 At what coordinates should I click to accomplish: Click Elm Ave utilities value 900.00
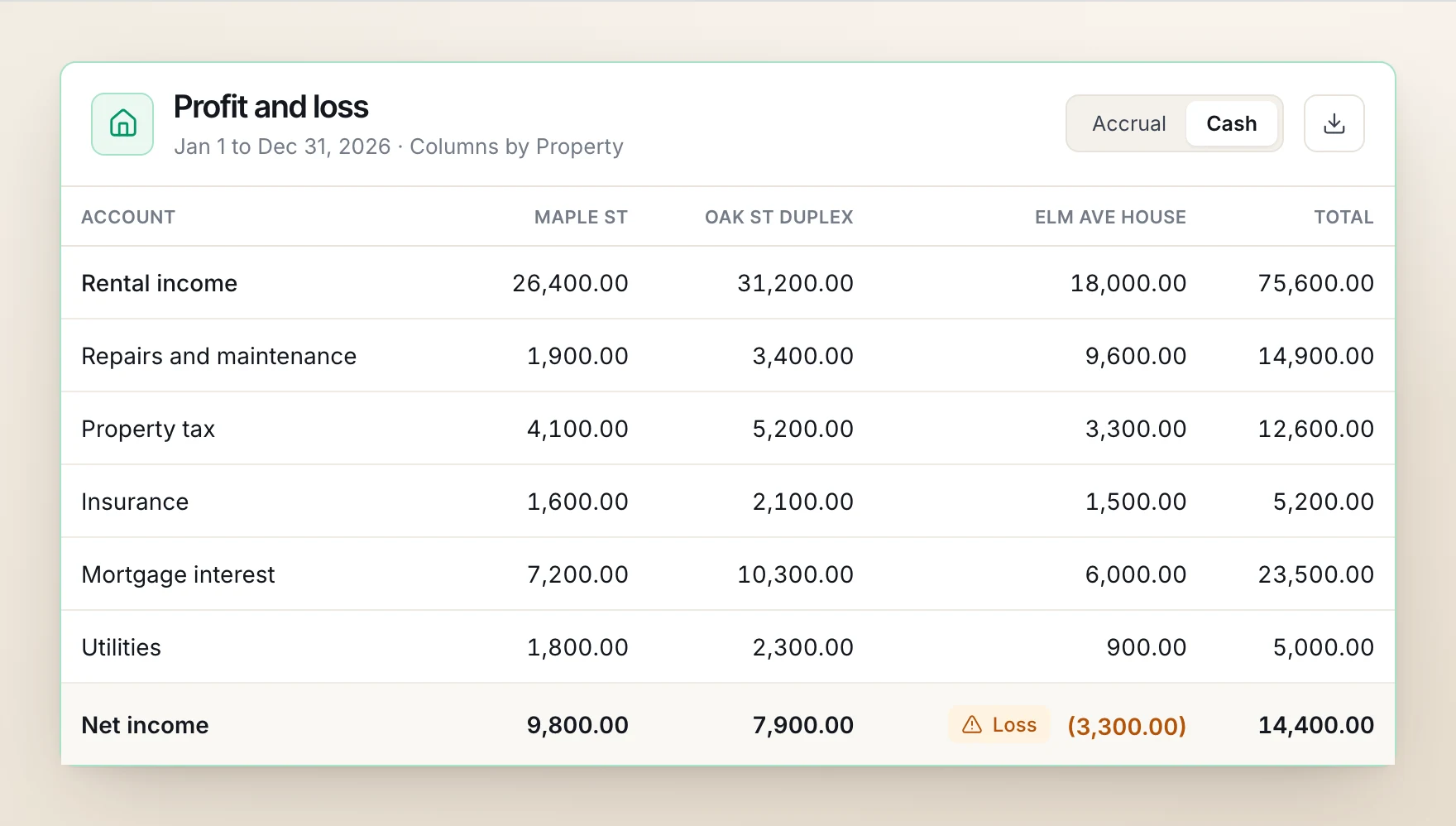(1147, 647)
